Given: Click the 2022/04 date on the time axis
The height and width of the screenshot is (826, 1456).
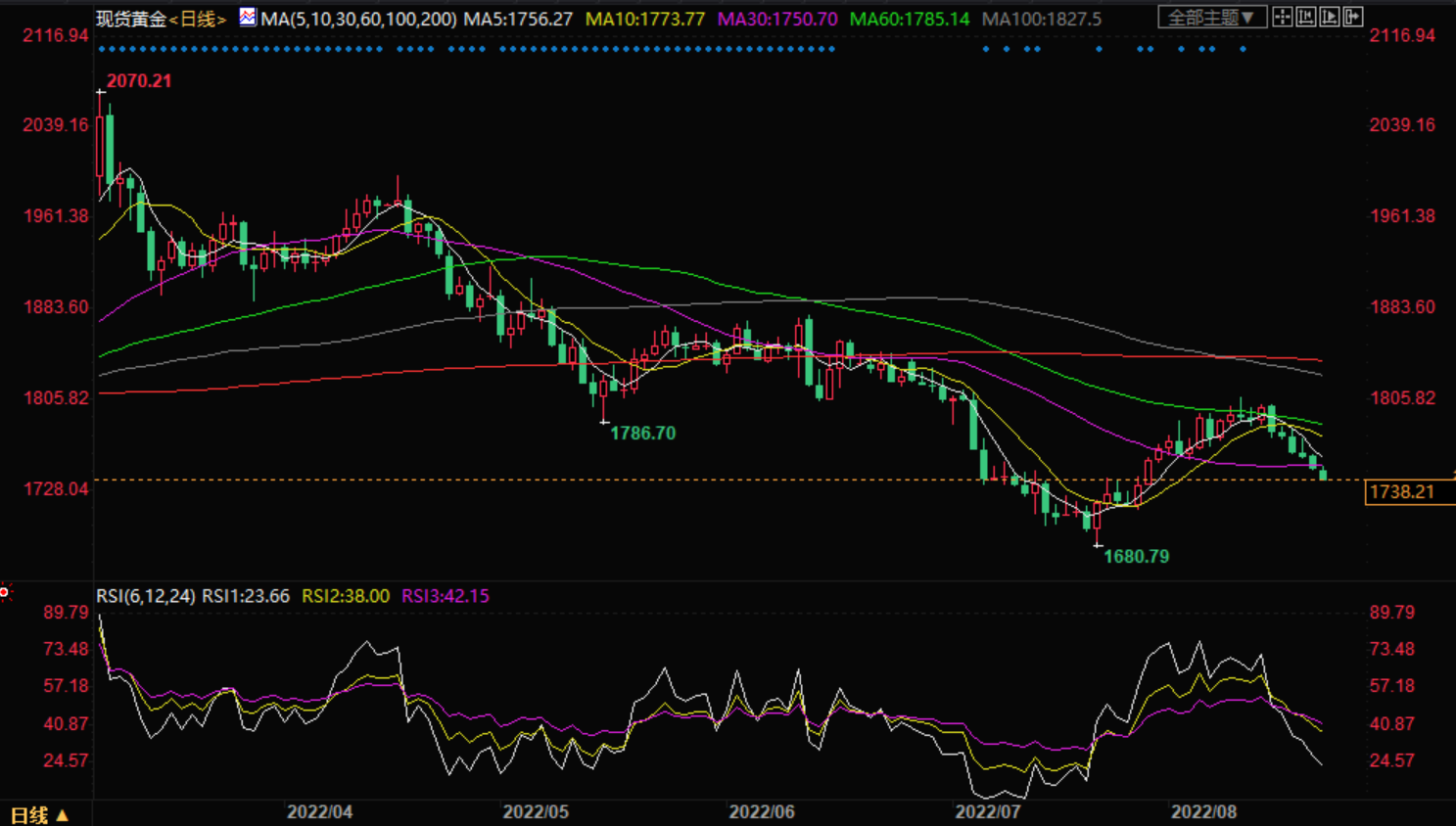Looking at the screenshot, I should 319,812.
